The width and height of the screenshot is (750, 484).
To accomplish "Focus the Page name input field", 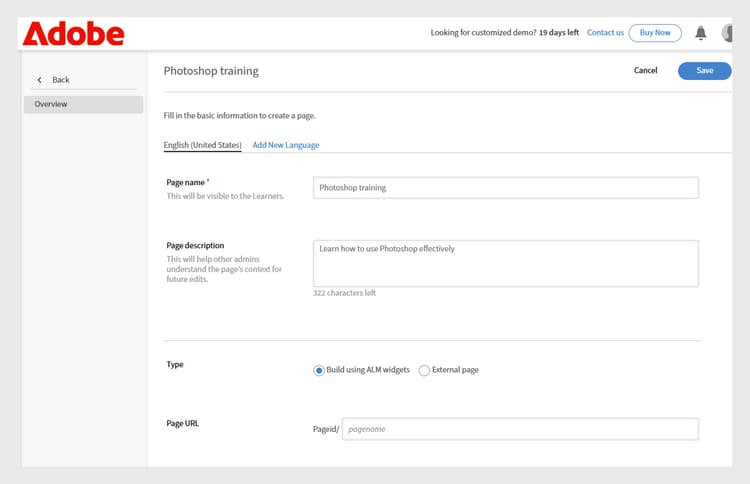I will [x=505, y=188].
